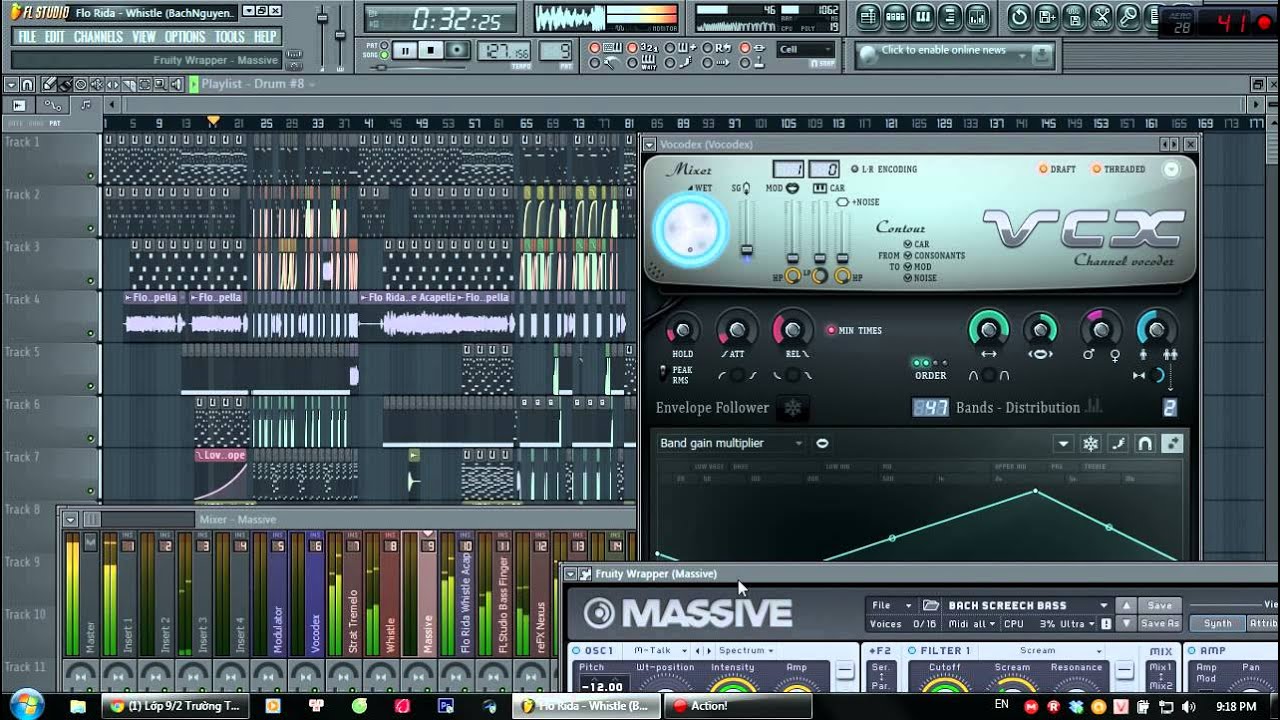Flip the PEAK/RMS switch in Vocodex
1280x720 pixels.
[663, 373]
